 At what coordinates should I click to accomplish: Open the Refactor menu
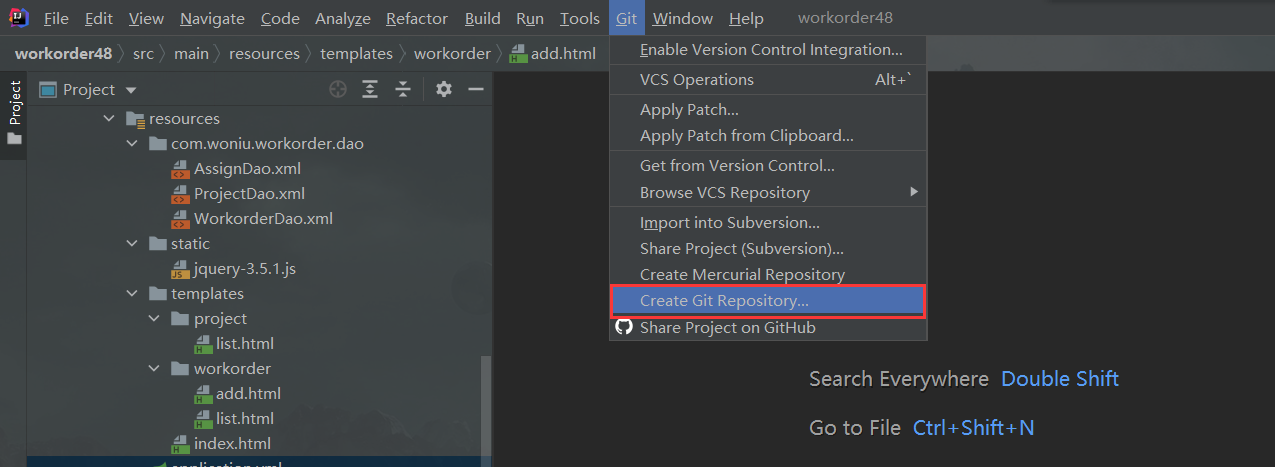(x=417, y=19)
